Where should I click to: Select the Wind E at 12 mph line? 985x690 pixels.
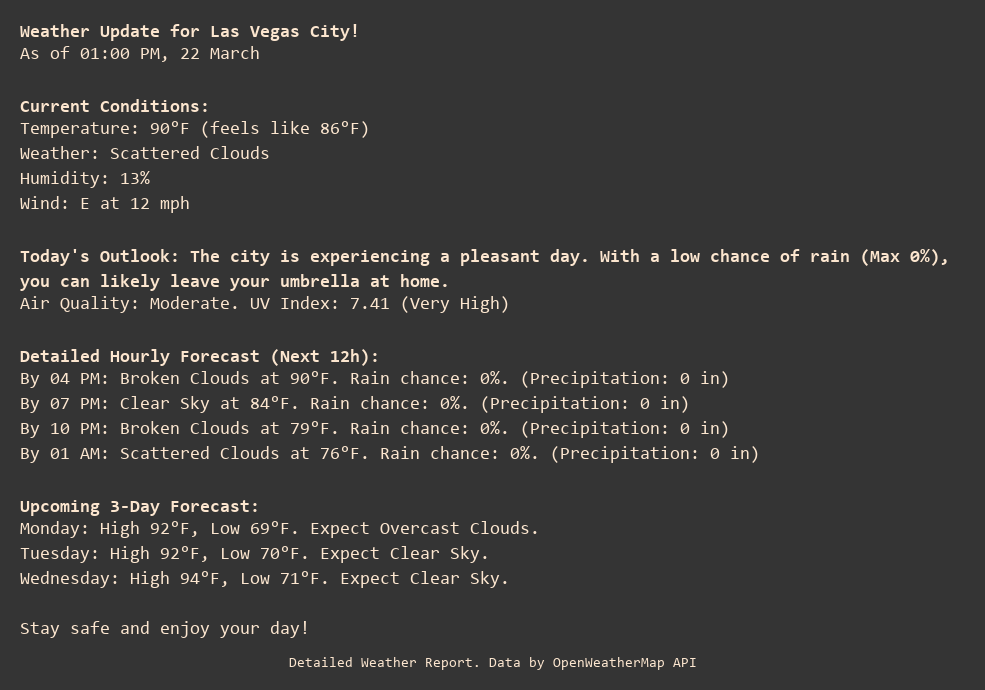105,203
